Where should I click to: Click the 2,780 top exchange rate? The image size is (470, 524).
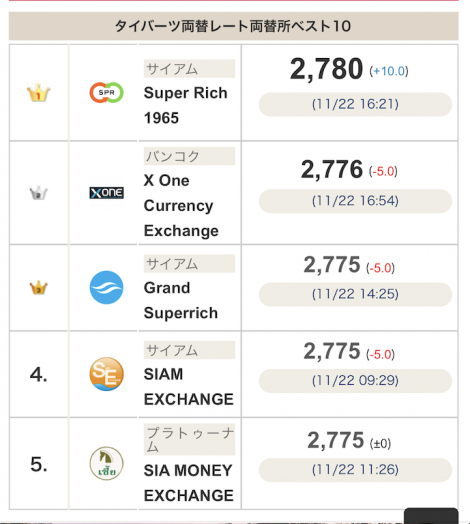click(327, 69)
